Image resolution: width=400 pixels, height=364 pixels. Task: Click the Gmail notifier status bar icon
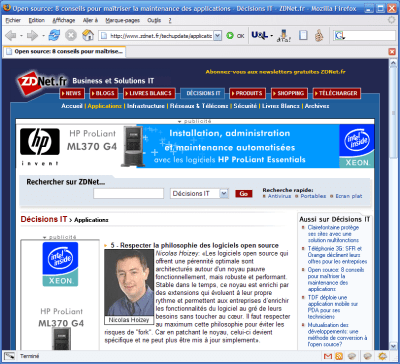[327, 356]
